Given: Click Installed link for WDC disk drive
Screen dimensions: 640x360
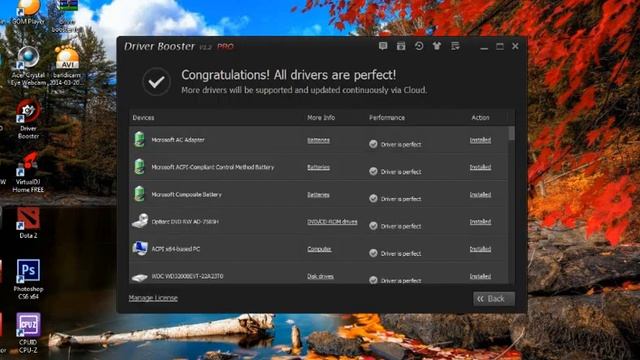Looking at the screenshot, I should [x=480, y=276].
